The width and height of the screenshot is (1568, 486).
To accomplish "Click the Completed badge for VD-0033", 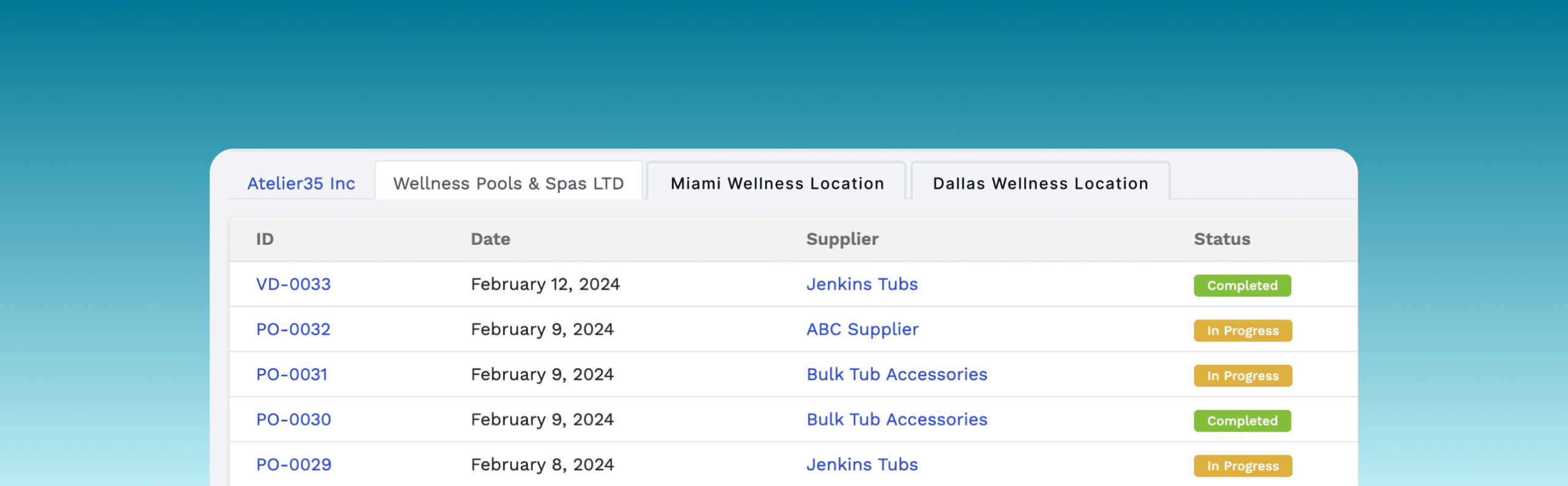I will (x=1242, y=285).
